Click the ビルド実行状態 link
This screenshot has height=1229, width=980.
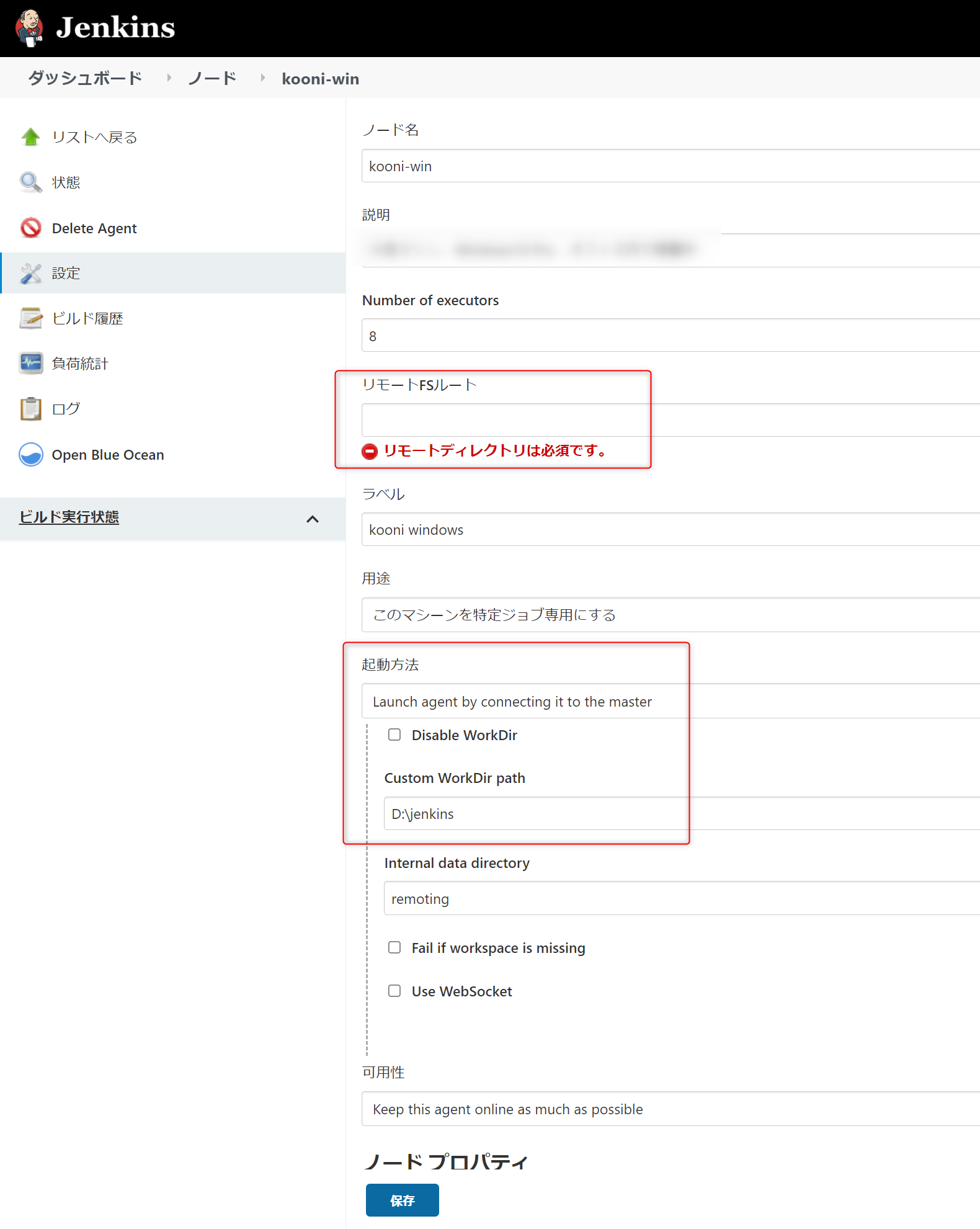pyautogui.click(x=69, y=517)
